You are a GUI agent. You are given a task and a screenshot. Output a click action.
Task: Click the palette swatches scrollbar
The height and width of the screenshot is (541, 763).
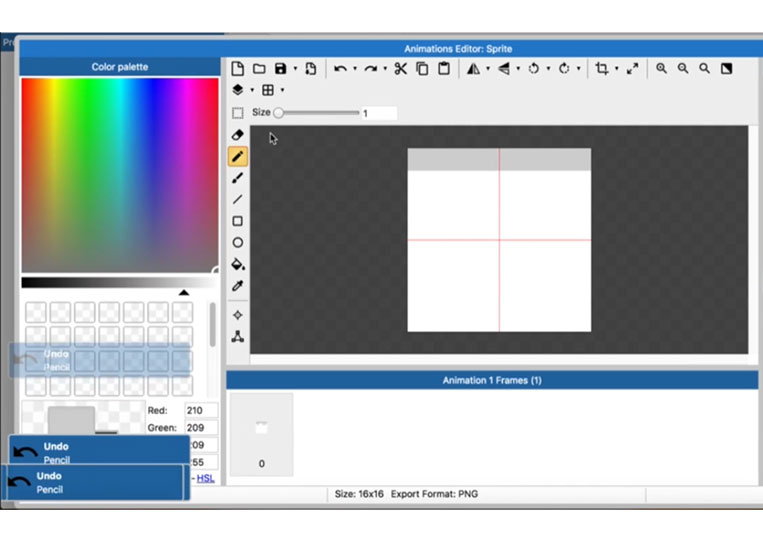click(x=212, y=325)
